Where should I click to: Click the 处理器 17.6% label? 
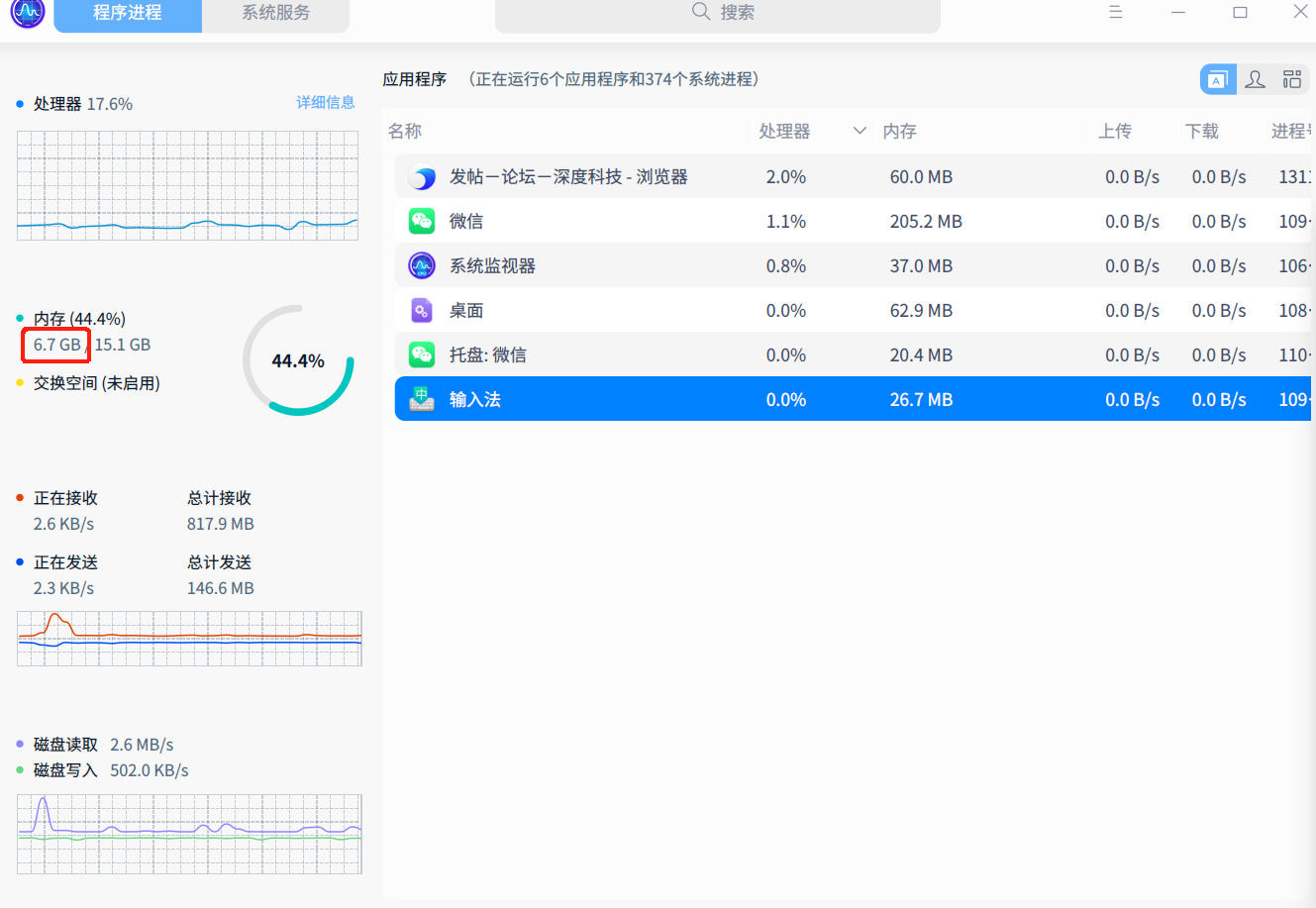click(83, 104)
